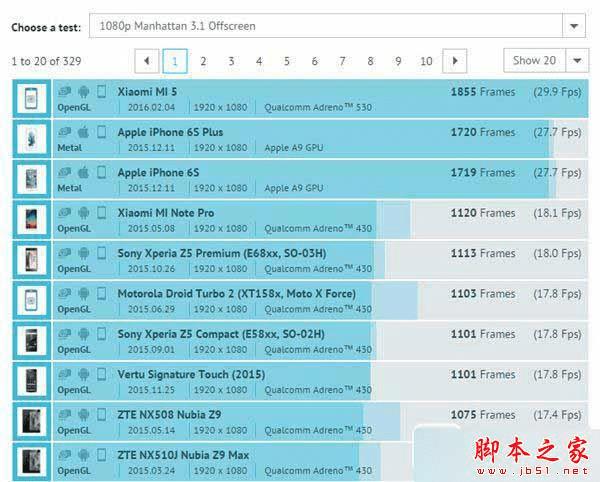This screenshot has height=482, width=600.
Task: Select results page 7
Action: [342, 61]
